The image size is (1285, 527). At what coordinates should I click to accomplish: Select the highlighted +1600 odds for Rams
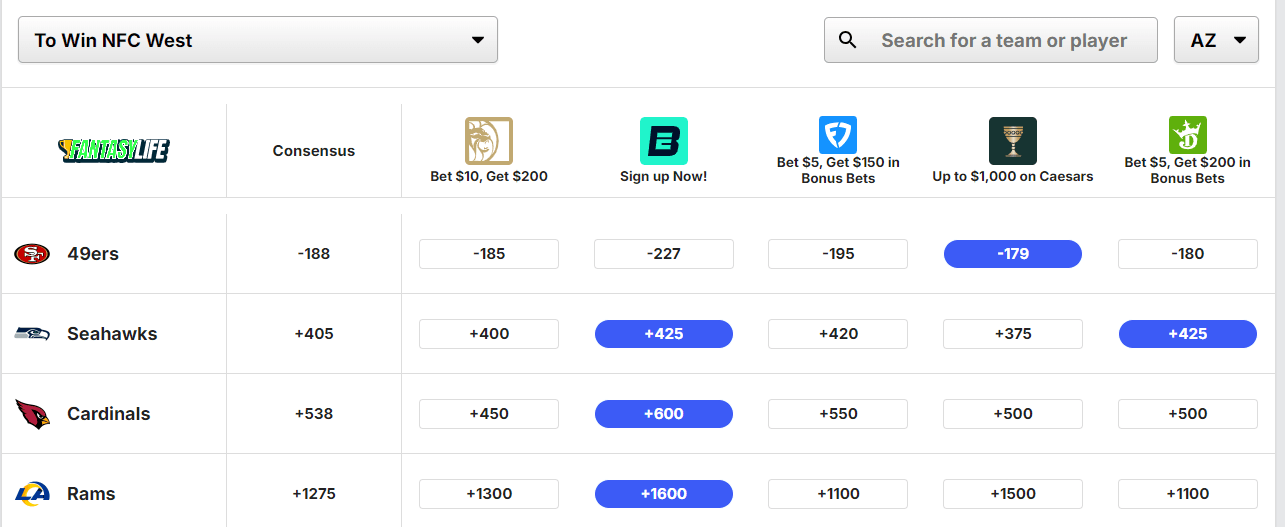pos(664,494)
